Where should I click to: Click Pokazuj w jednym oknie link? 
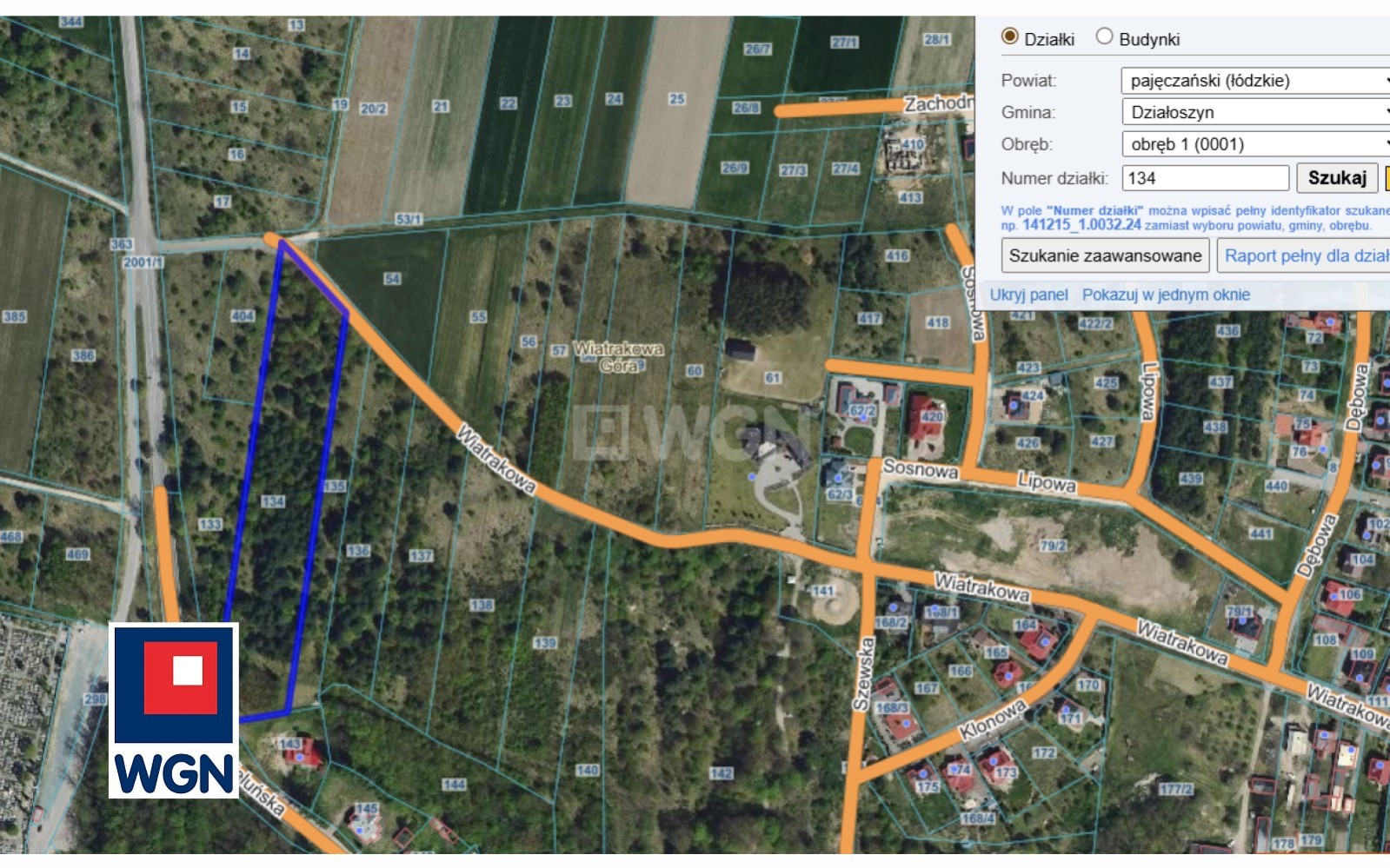tap(1166, 295)
